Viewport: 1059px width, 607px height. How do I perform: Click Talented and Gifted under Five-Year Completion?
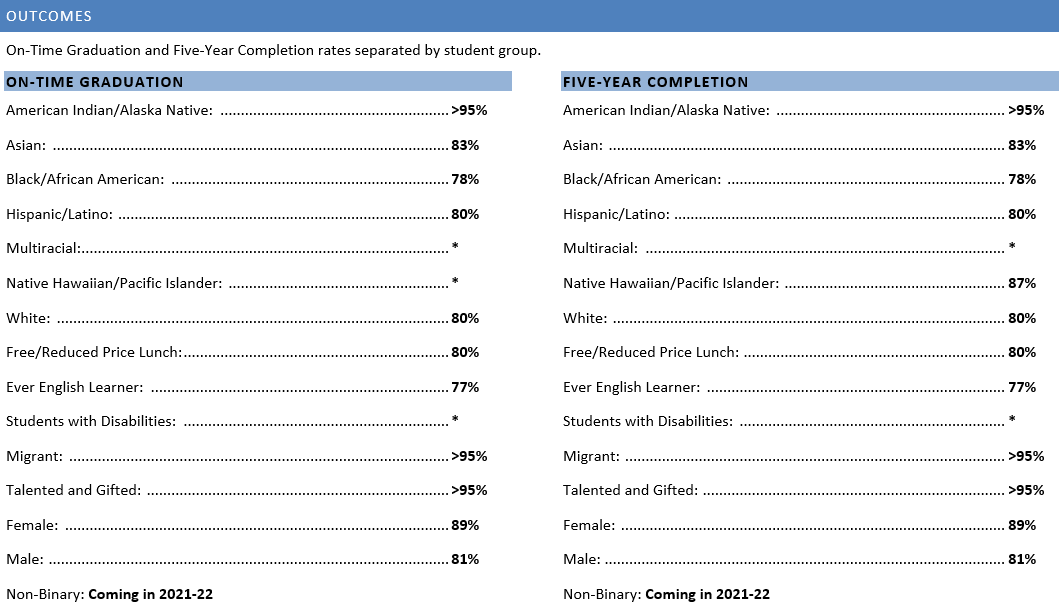[630, 490]
